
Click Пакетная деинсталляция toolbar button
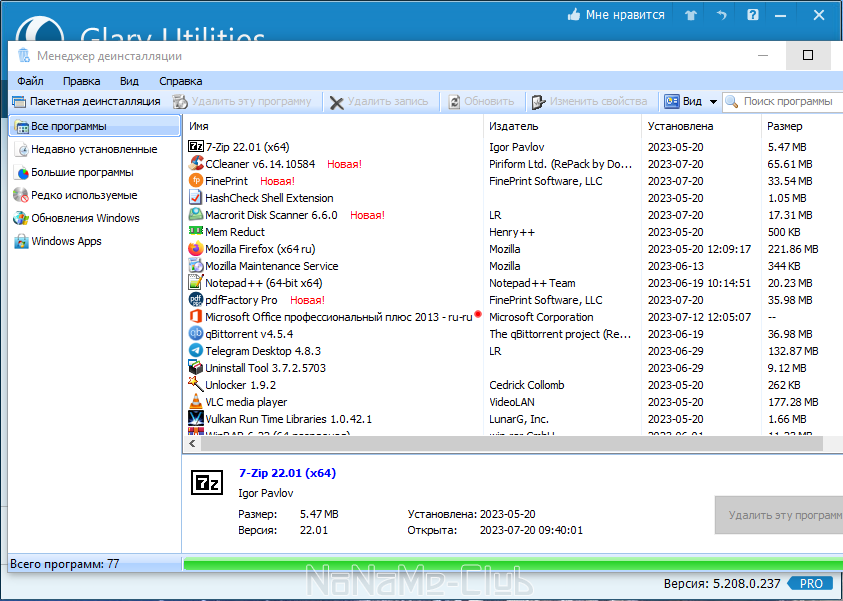[86, 101]
